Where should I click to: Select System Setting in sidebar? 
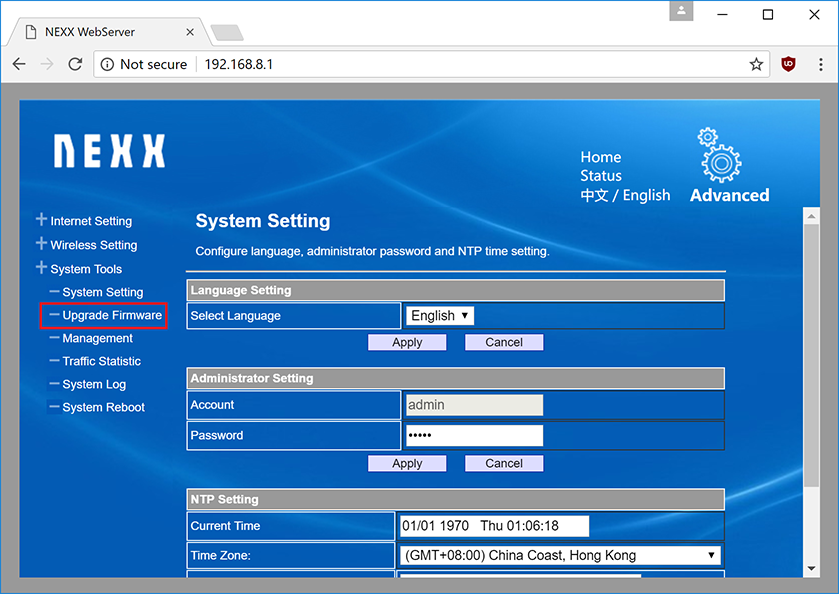click(103, 292)
